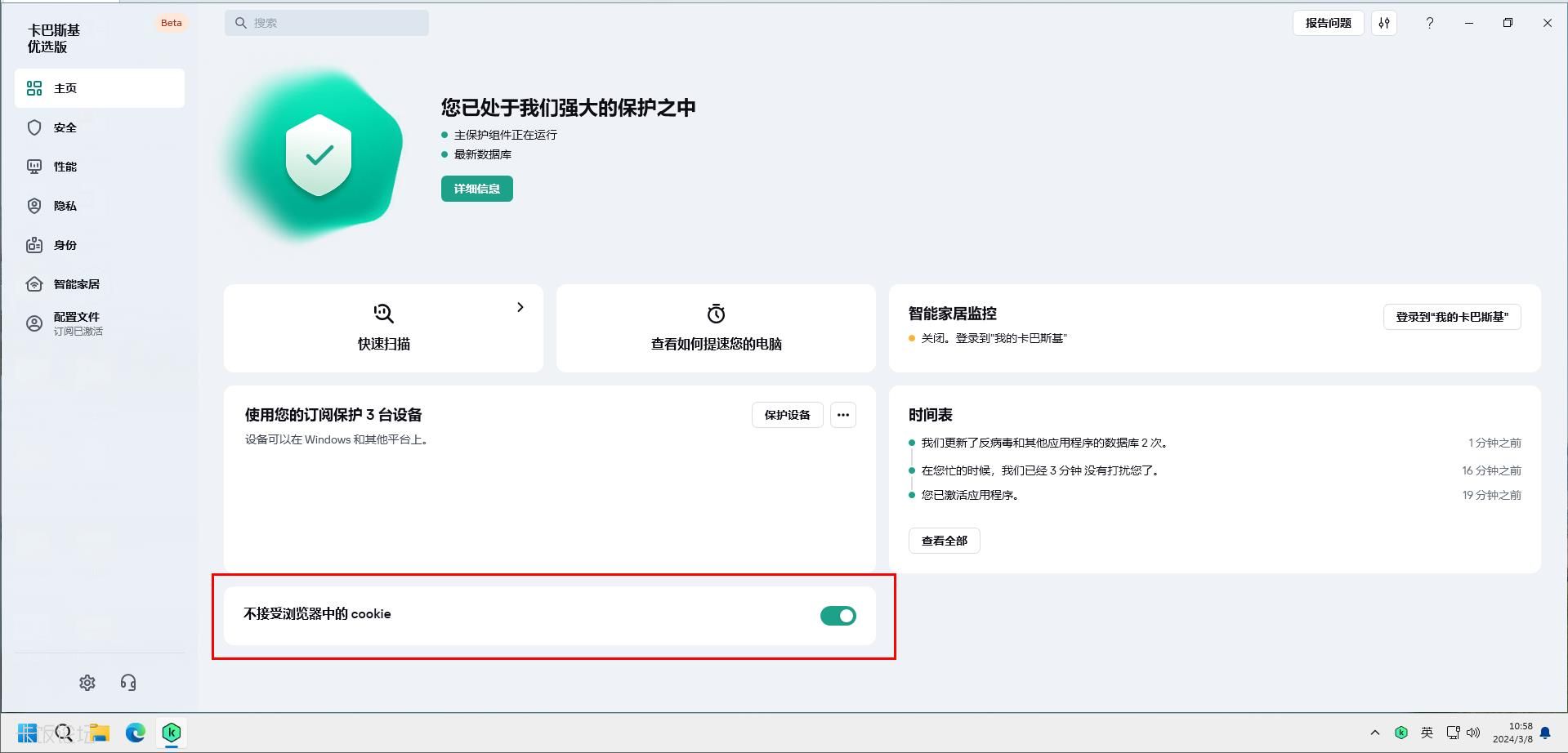Click the green shield protection status icon
1568x753 pixels.
(319, 155)
